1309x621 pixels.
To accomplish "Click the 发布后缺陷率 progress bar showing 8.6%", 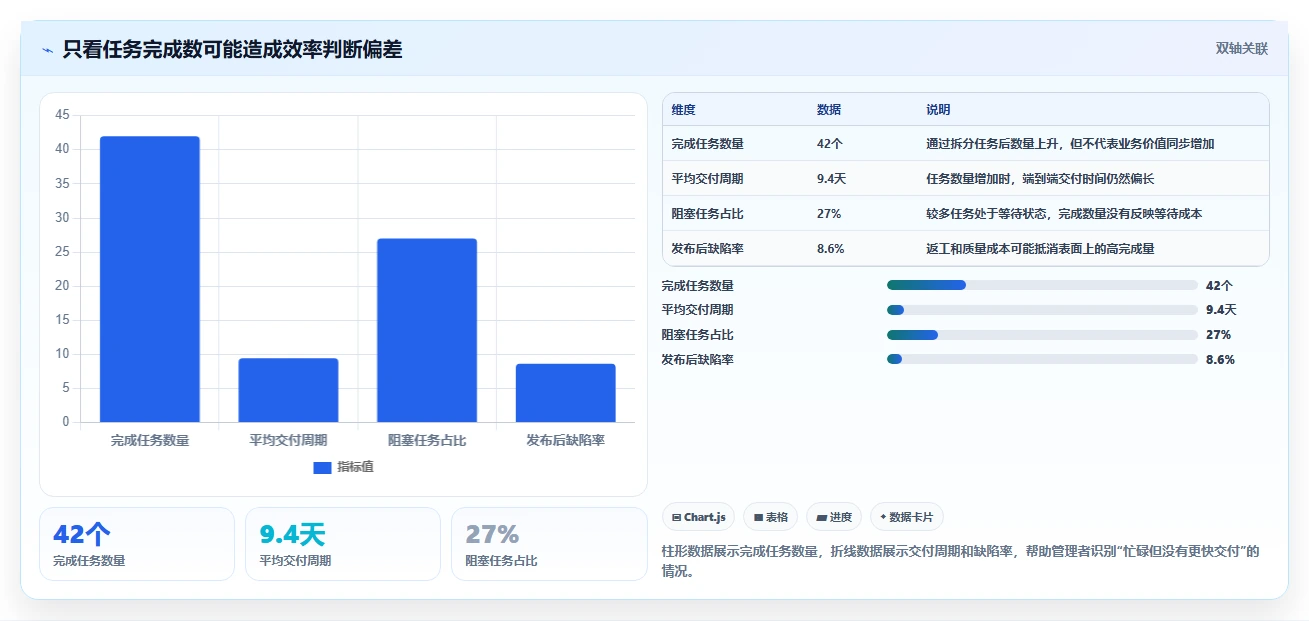I will point(1042,359).
